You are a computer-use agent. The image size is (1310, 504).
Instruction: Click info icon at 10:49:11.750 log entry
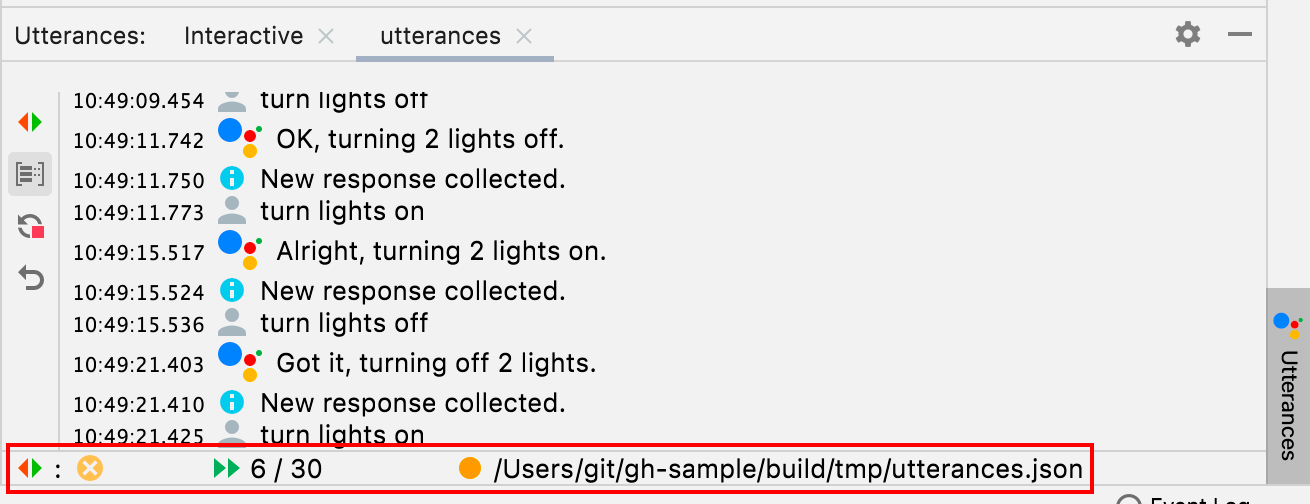coord(232,179)
